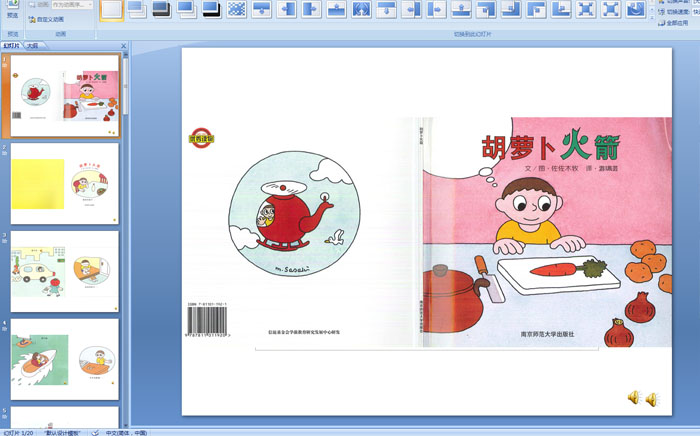Image resolution: width=700 pixels, height=436 pixels.
Task: Select slide 1 thumbnail
Action: point(65,96)
